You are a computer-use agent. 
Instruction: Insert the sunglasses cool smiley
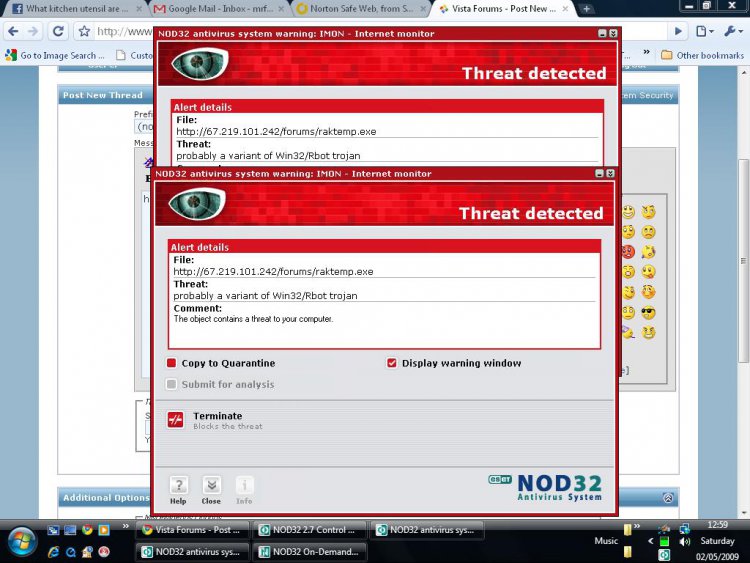click(x=648, y=313)
